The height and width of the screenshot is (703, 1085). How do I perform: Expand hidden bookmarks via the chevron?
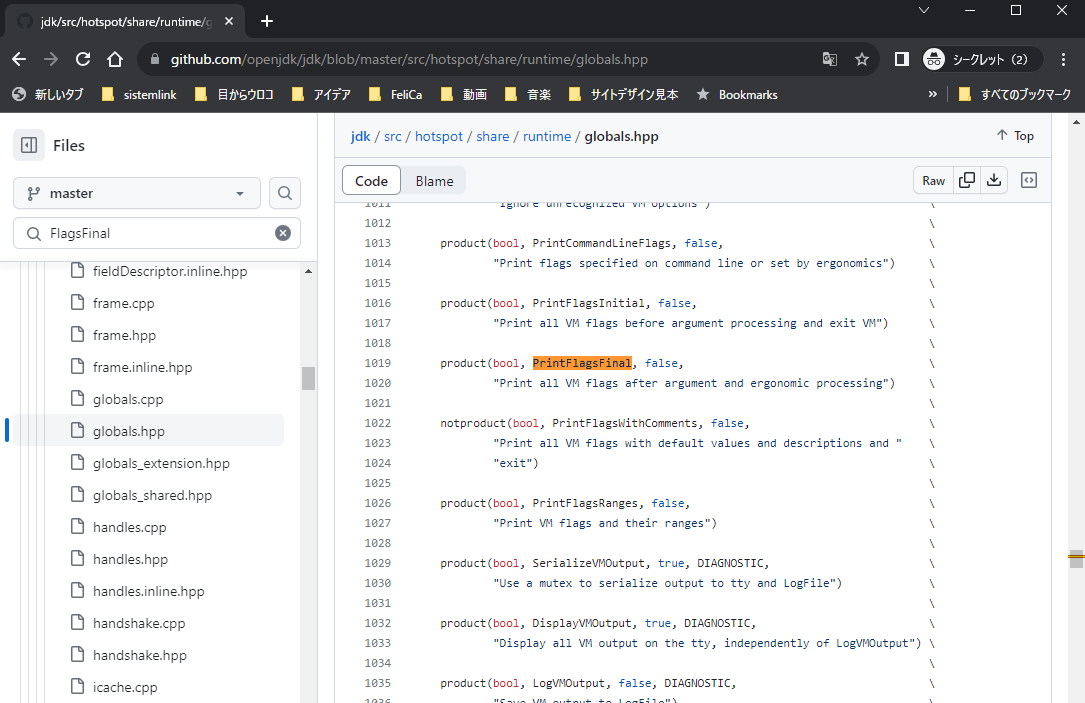[932, 94]
